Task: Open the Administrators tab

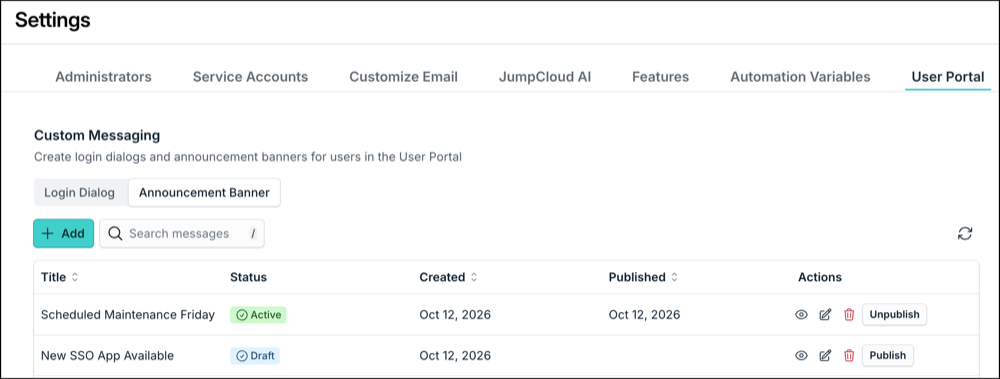Action: pyautogui.click(x=103, y=77)
